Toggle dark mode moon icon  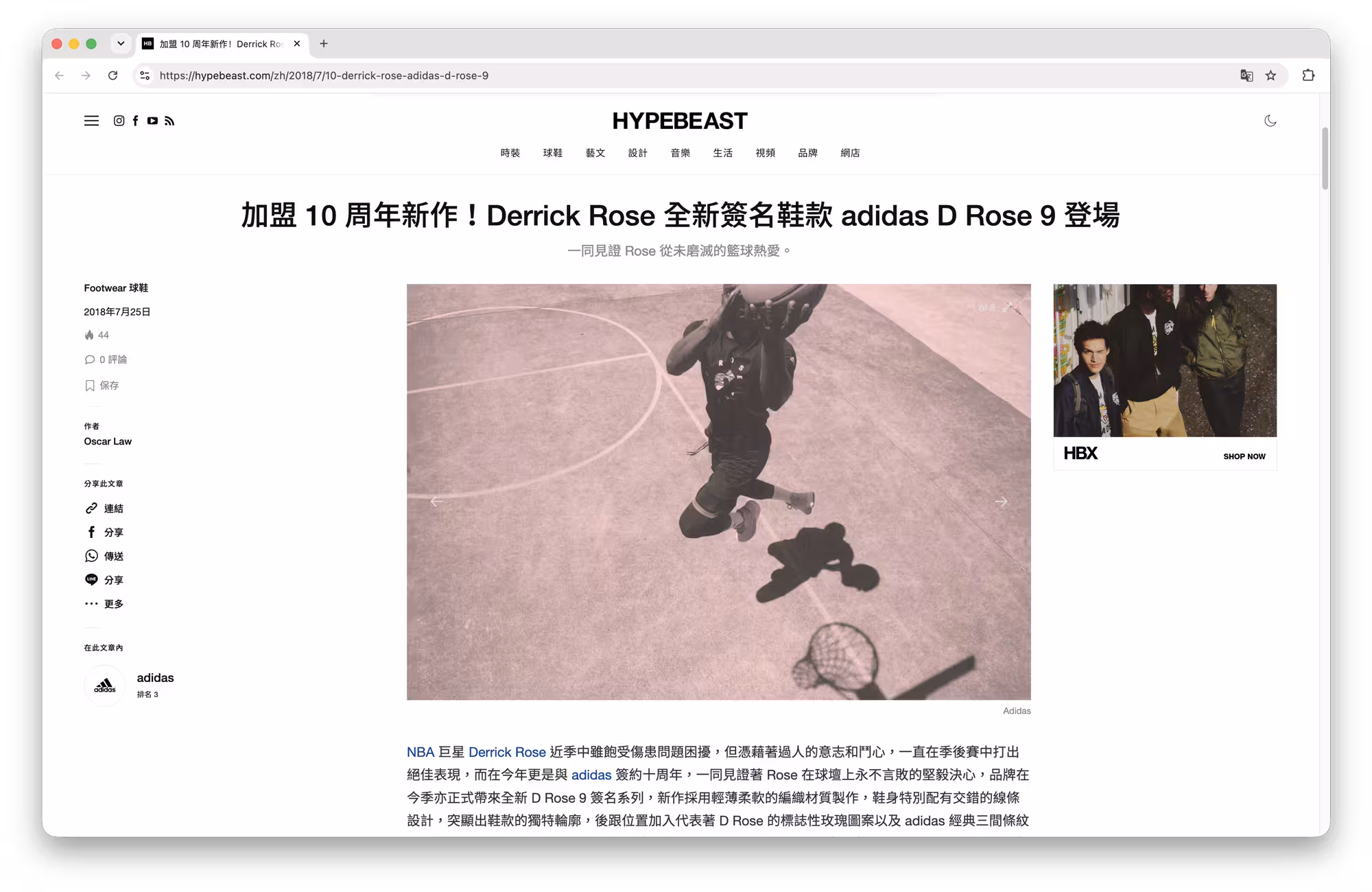[x=1270, y=121]
